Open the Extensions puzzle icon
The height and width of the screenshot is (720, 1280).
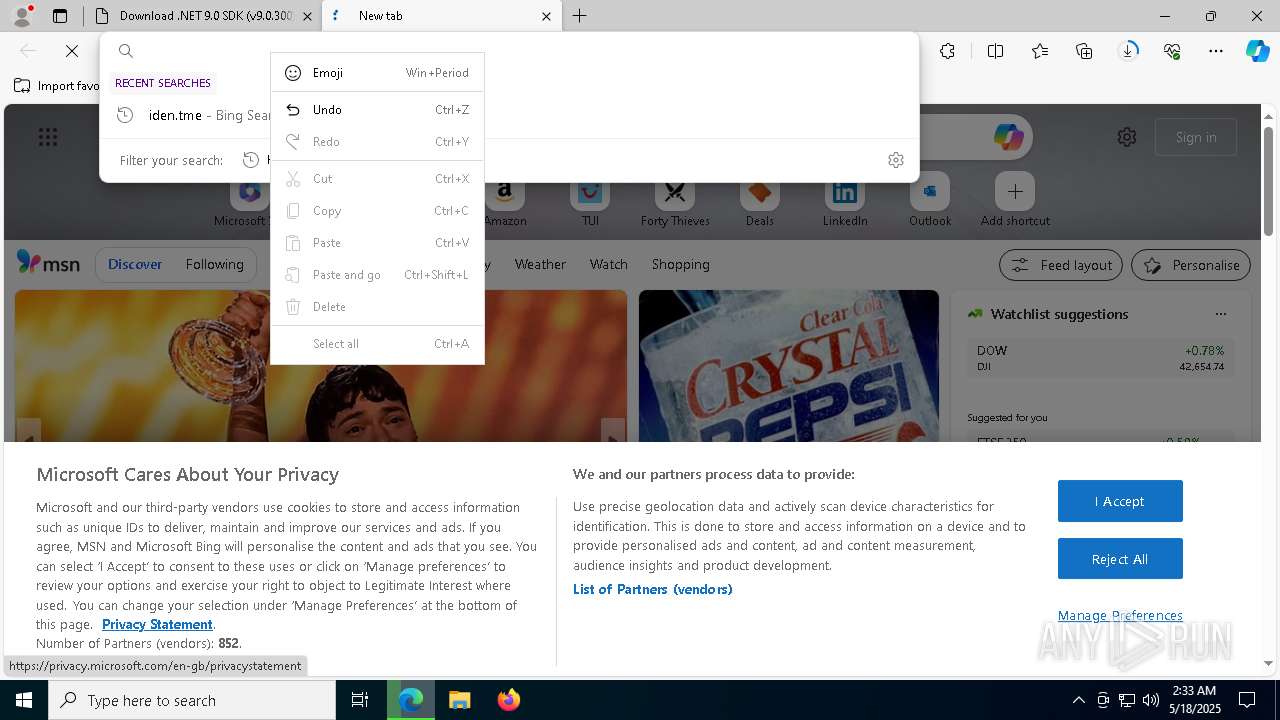[948, 51]
